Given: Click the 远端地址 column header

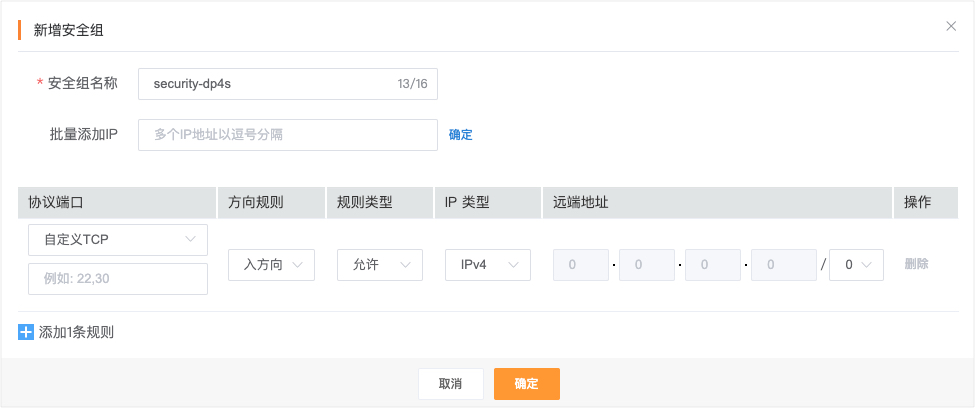Looking at the screenshot, I should tap(581, 202).
